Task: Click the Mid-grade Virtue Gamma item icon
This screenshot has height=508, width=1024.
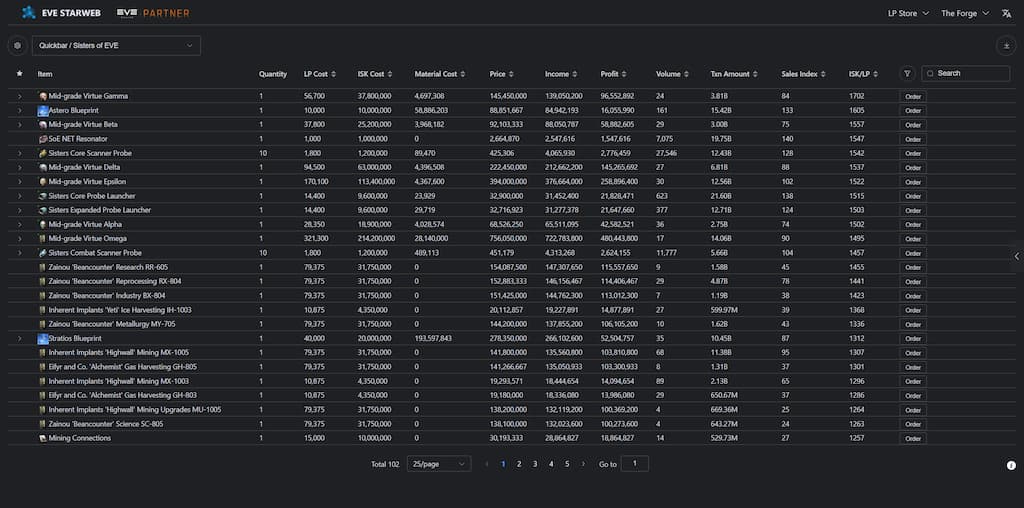Action: [43, 96]
